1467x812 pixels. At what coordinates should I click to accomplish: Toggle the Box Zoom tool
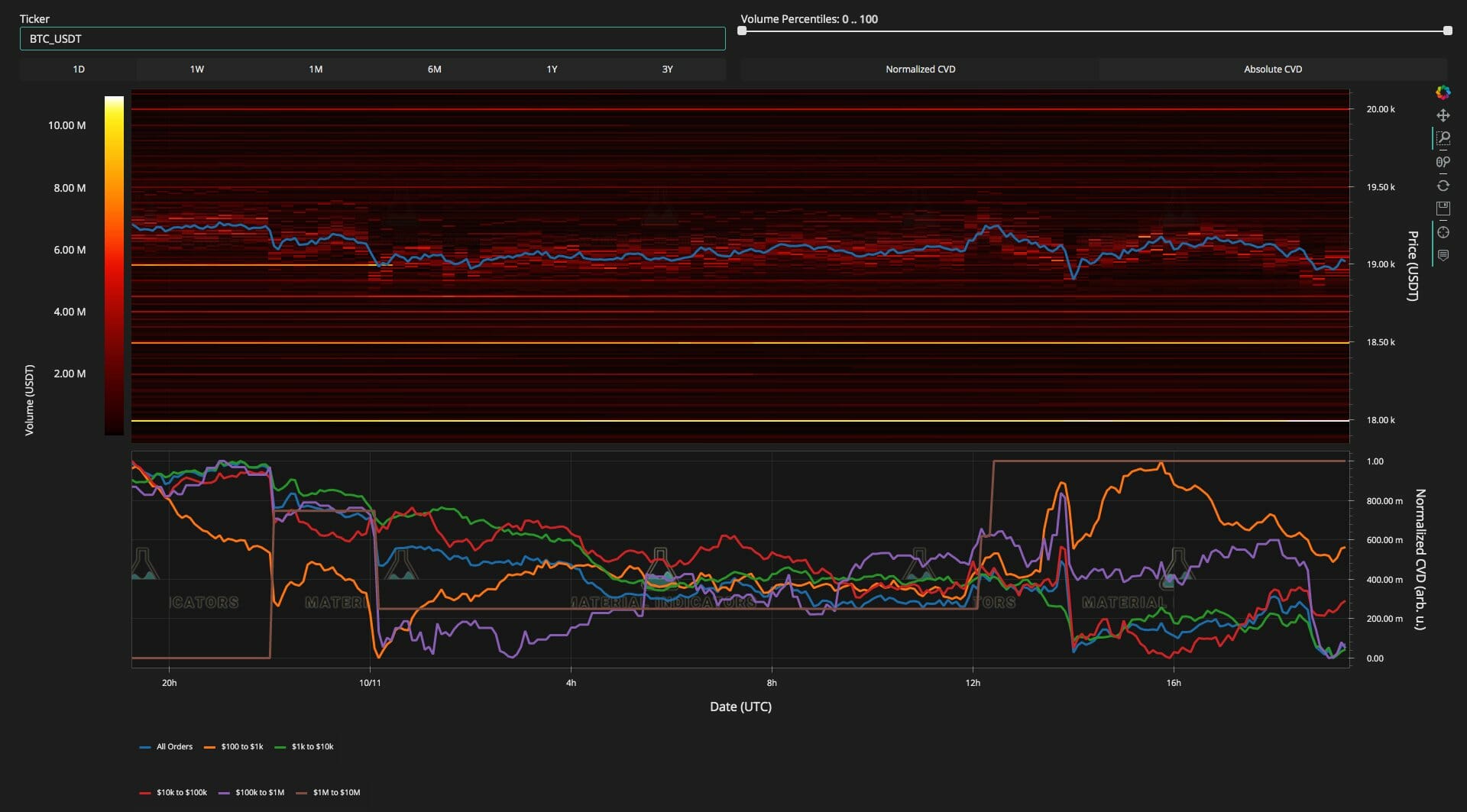1443,138
